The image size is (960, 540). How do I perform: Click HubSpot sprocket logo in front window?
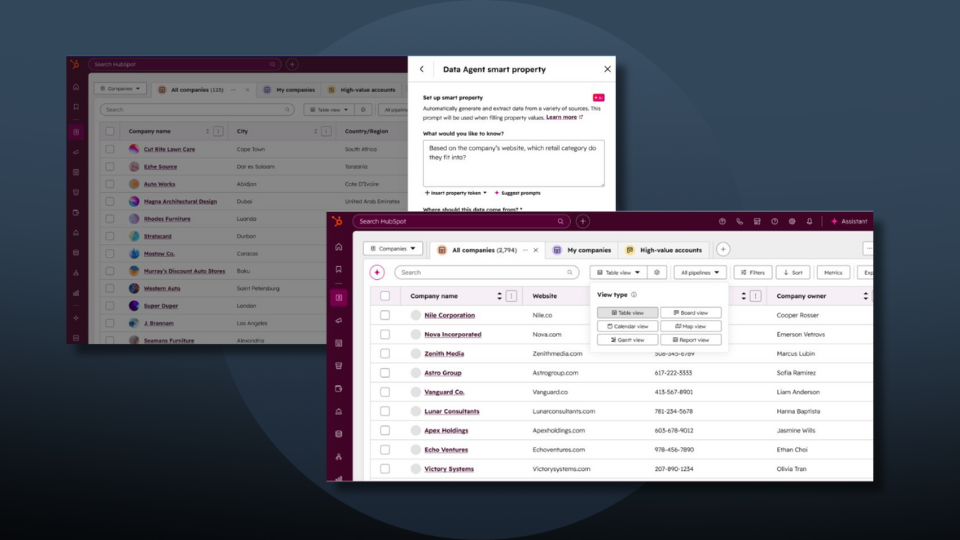click(x=337, y=221)
